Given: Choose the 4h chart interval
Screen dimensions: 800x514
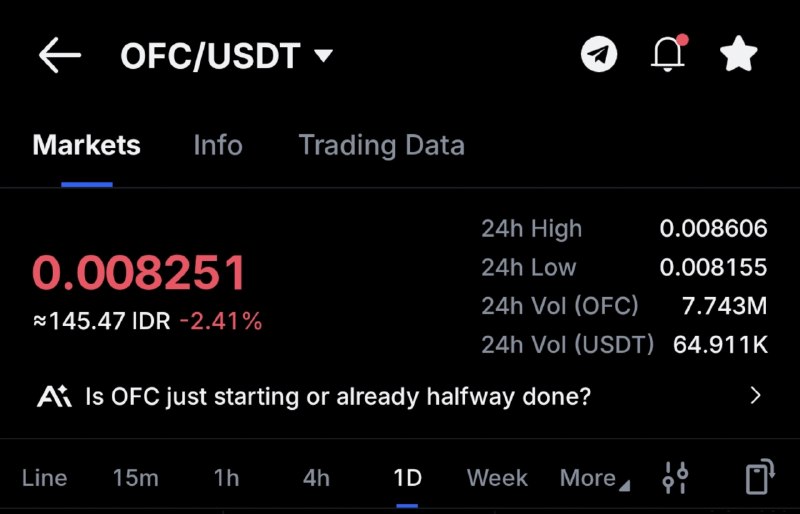Looking at the screenshot, I should coord(316,478).
